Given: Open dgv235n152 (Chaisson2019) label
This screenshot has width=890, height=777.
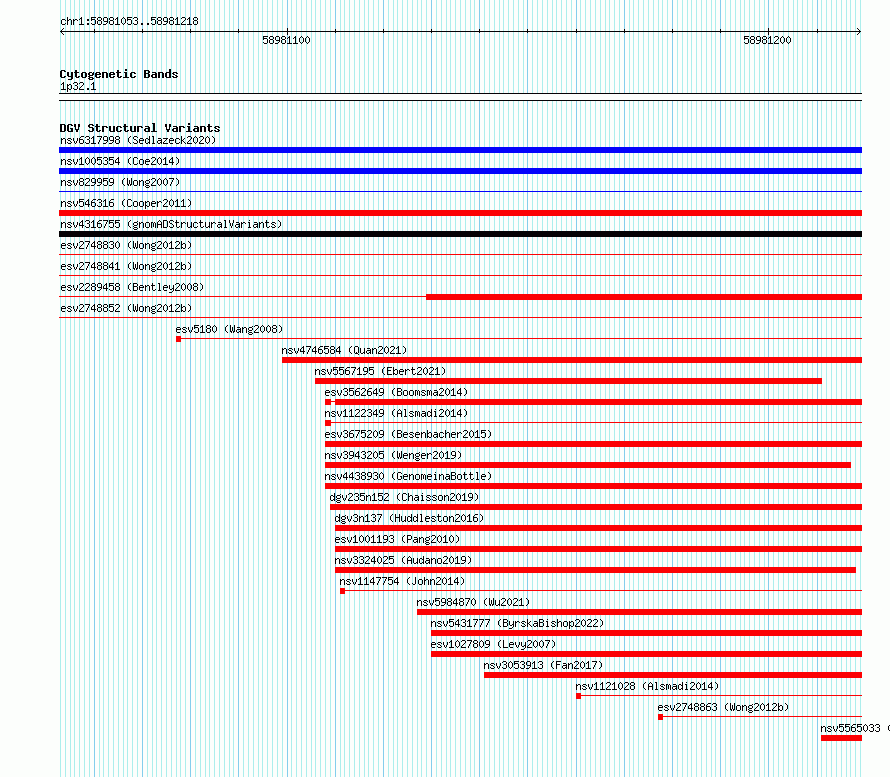Looking at the screenshot, I should (404, 497).
